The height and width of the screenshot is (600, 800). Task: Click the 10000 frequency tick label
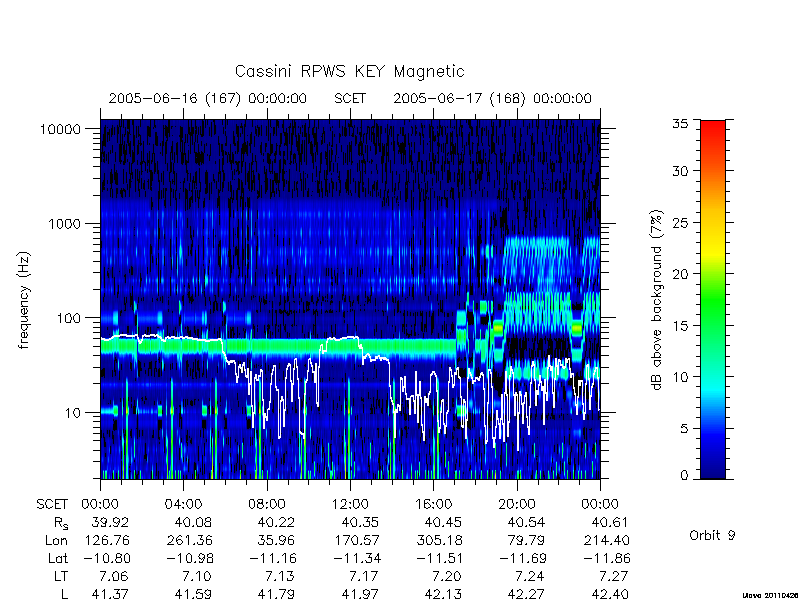coord(60,129)
